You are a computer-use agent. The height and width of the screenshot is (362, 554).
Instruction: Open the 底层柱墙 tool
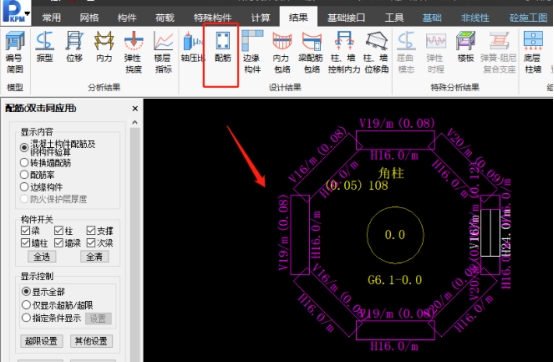[533, 52]
